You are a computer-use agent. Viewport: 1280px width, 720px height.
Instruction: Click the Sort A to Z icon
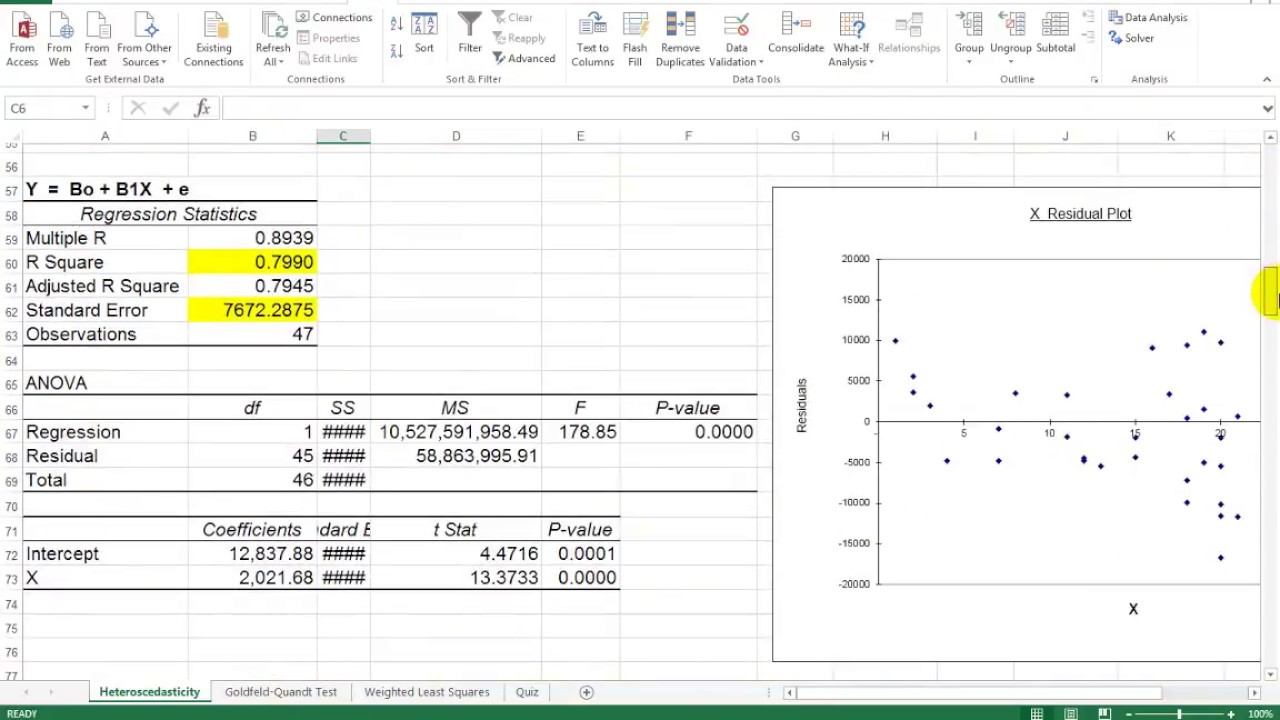point(397,24)
